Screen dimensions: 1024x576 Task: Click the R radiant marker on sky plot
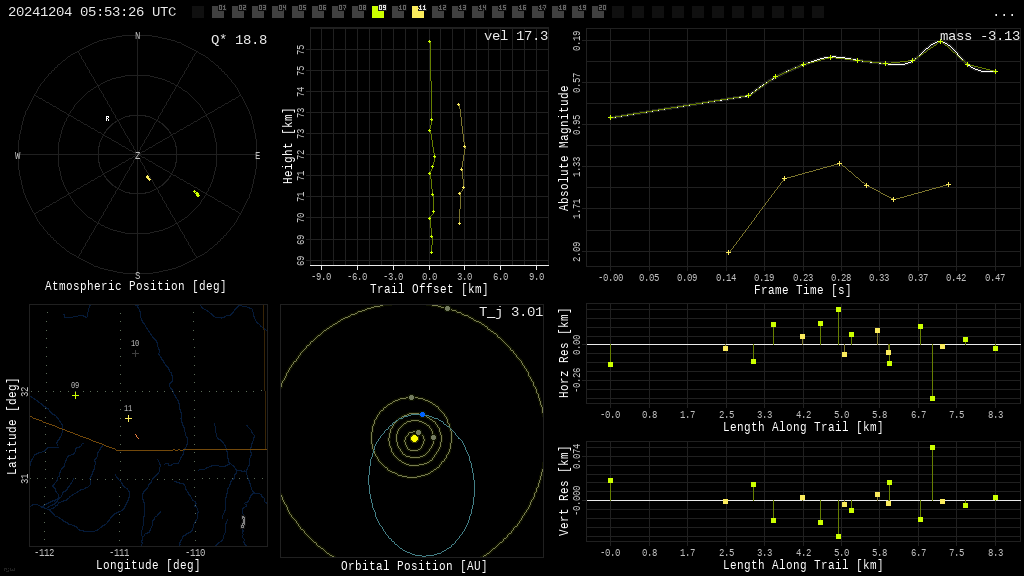pyautogui.click(x=107, y=119)
